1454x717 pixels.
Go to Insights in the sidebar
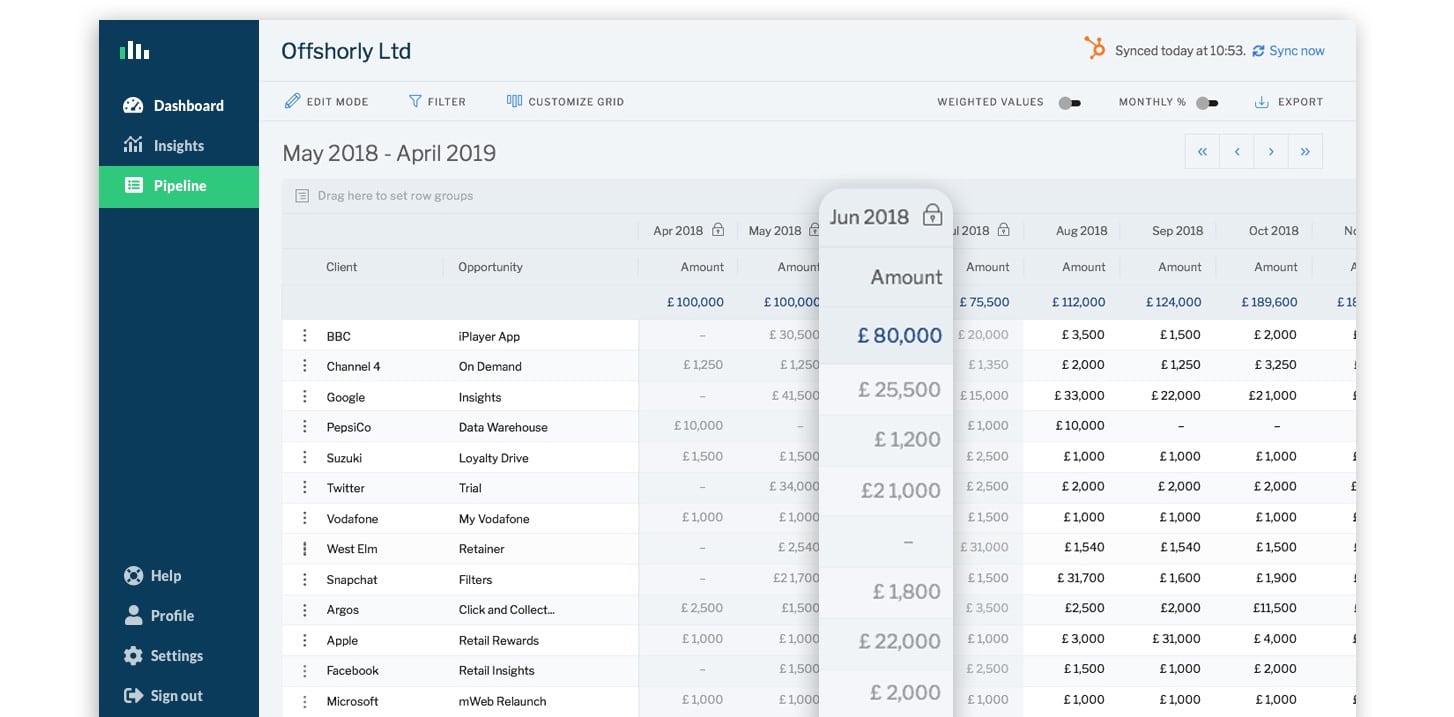tap(164, 145)
